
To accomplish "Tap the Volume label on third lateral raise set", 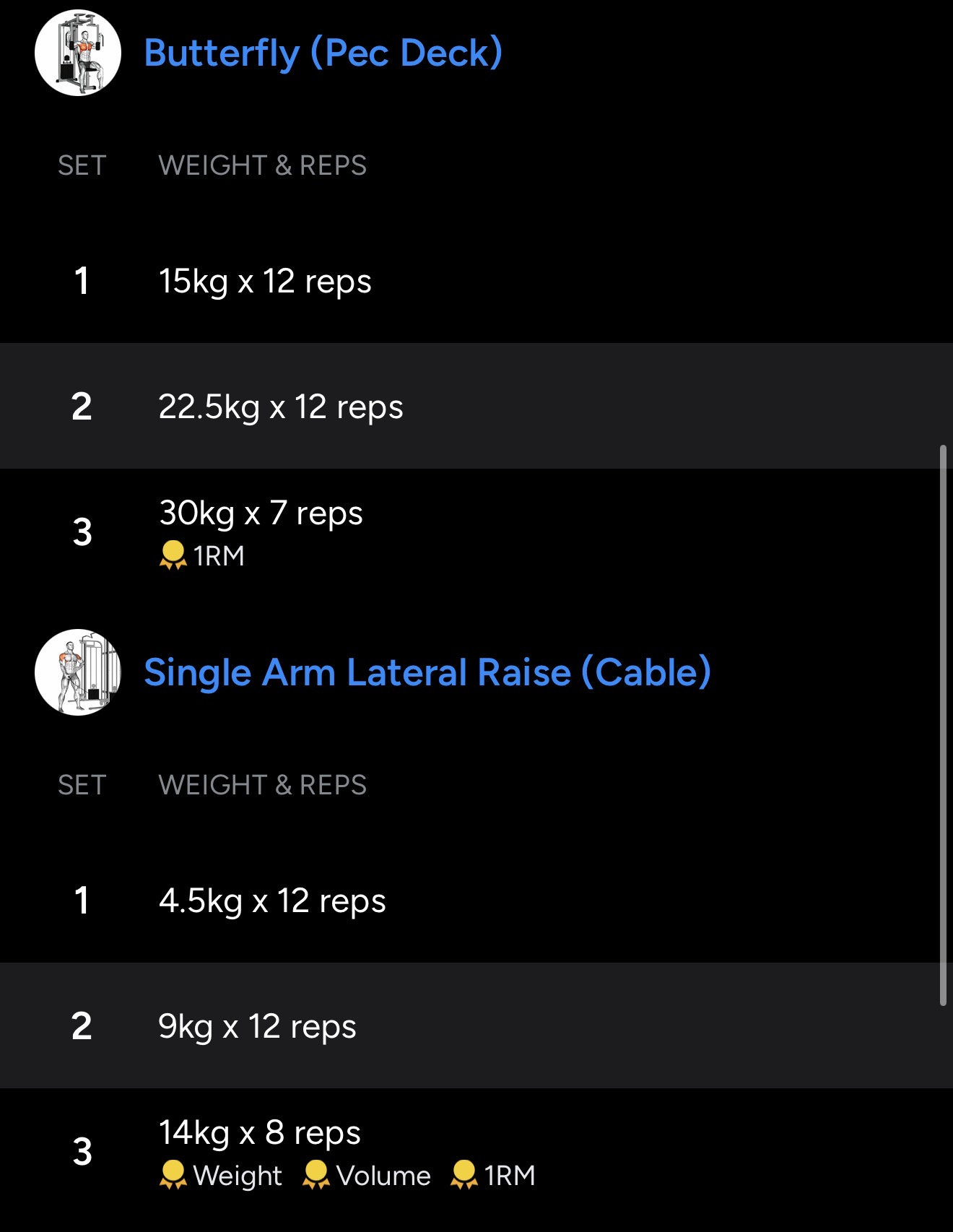I will tap(383, 1176).
